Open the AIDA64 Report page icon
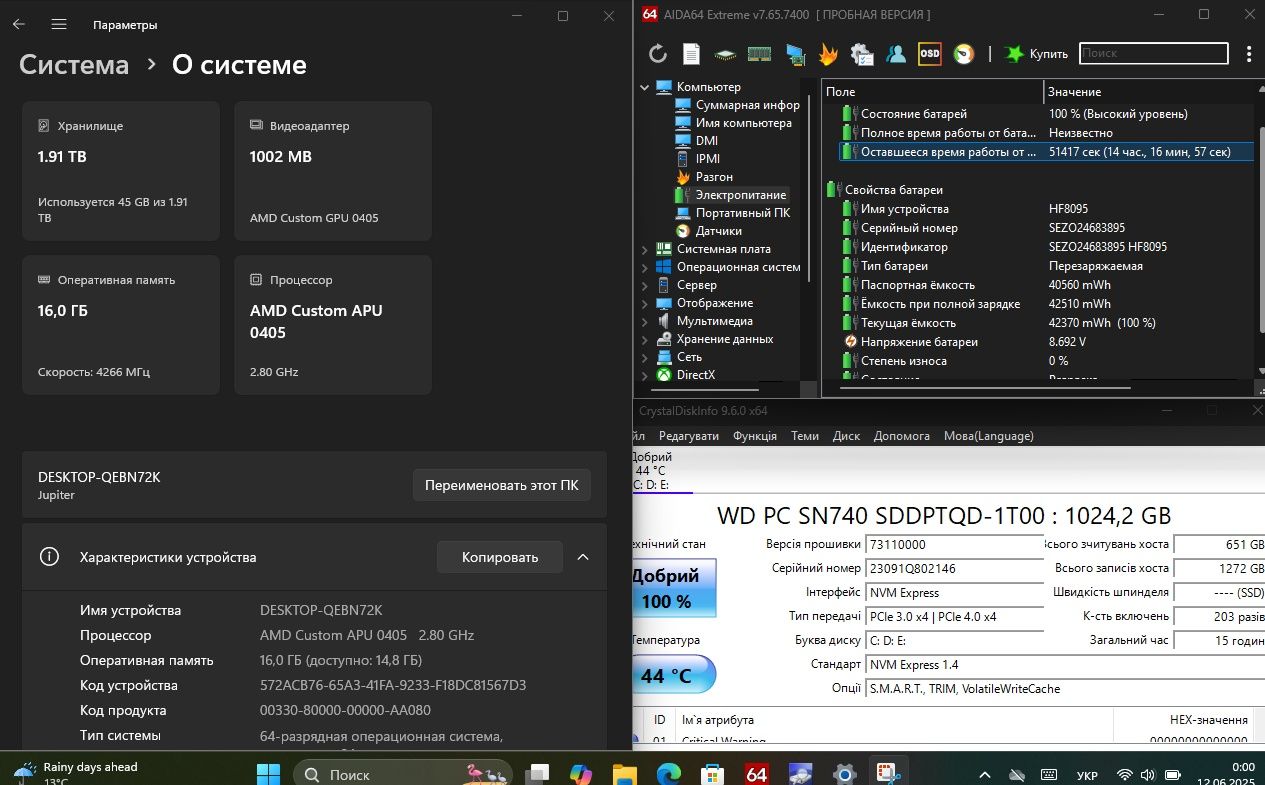The image size is (1265, 785). tap(691, 54)
